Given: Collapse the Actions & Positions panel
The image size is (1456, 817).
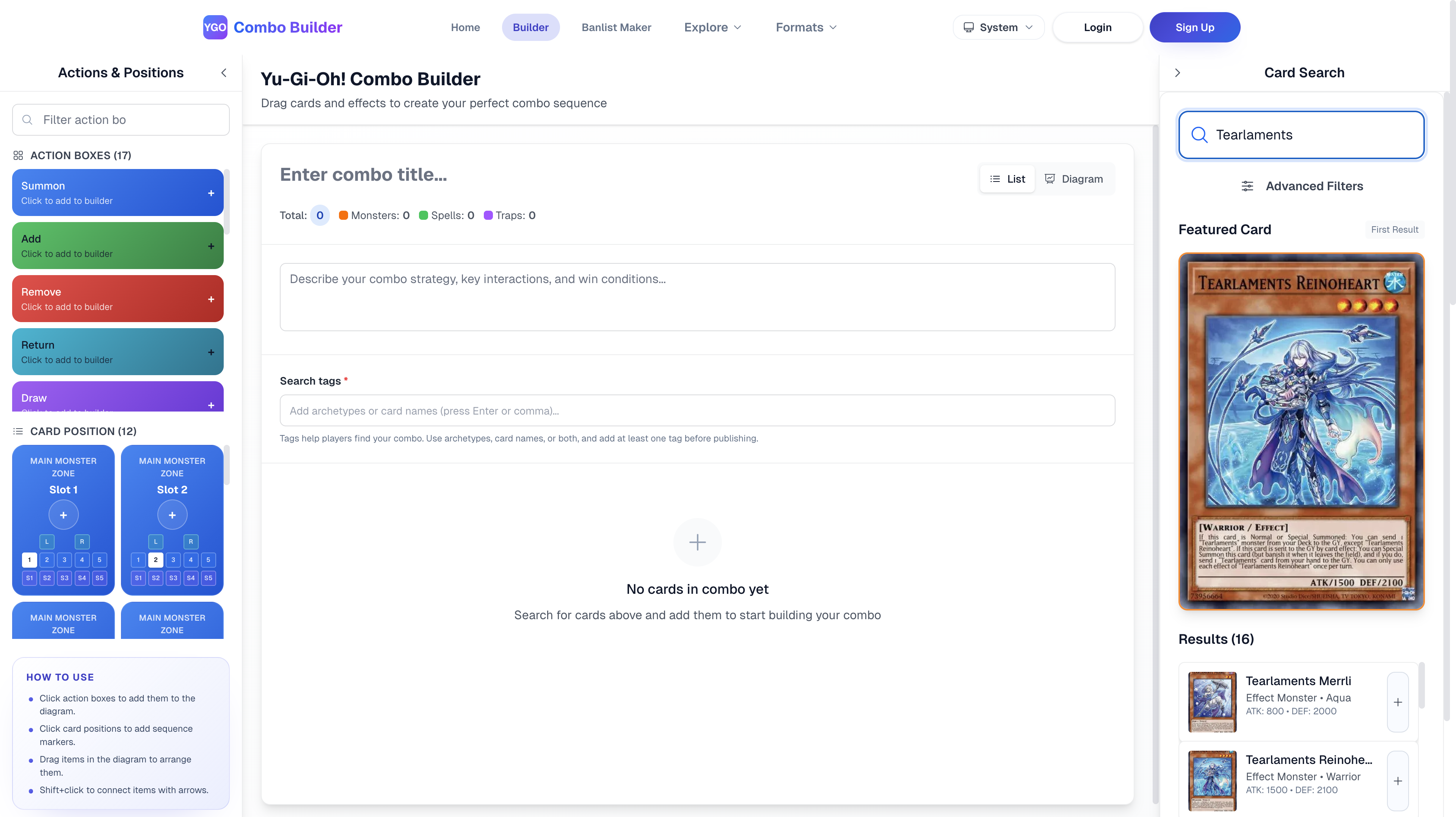Looking at the screenshot, I should [224, 73].
